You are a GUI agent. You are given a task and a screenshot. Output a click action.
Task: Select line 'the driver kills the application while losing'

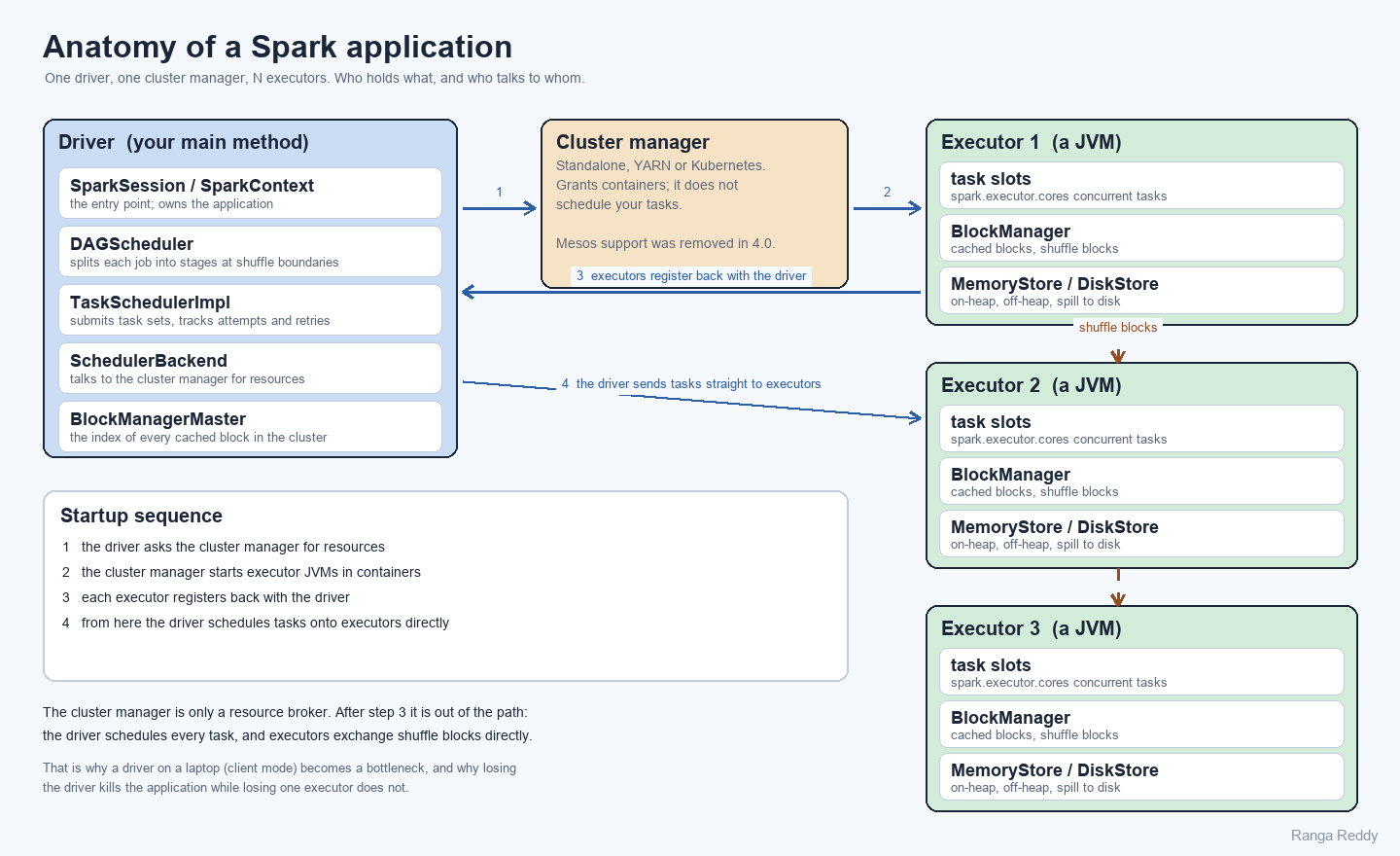[226, 788]
